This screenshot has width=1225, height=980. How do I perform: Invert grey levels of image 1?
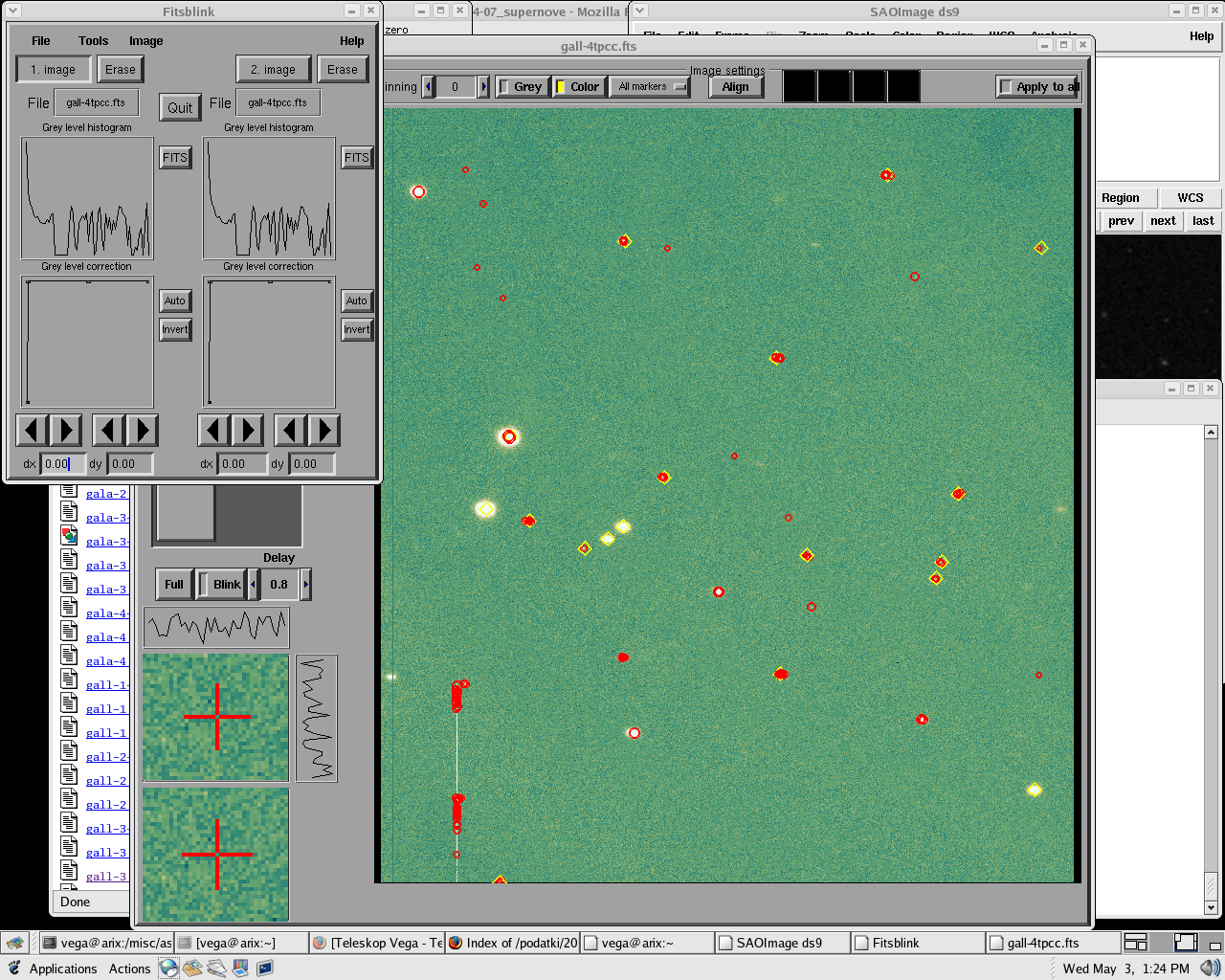pyautogui.click(x=175, y=329)
